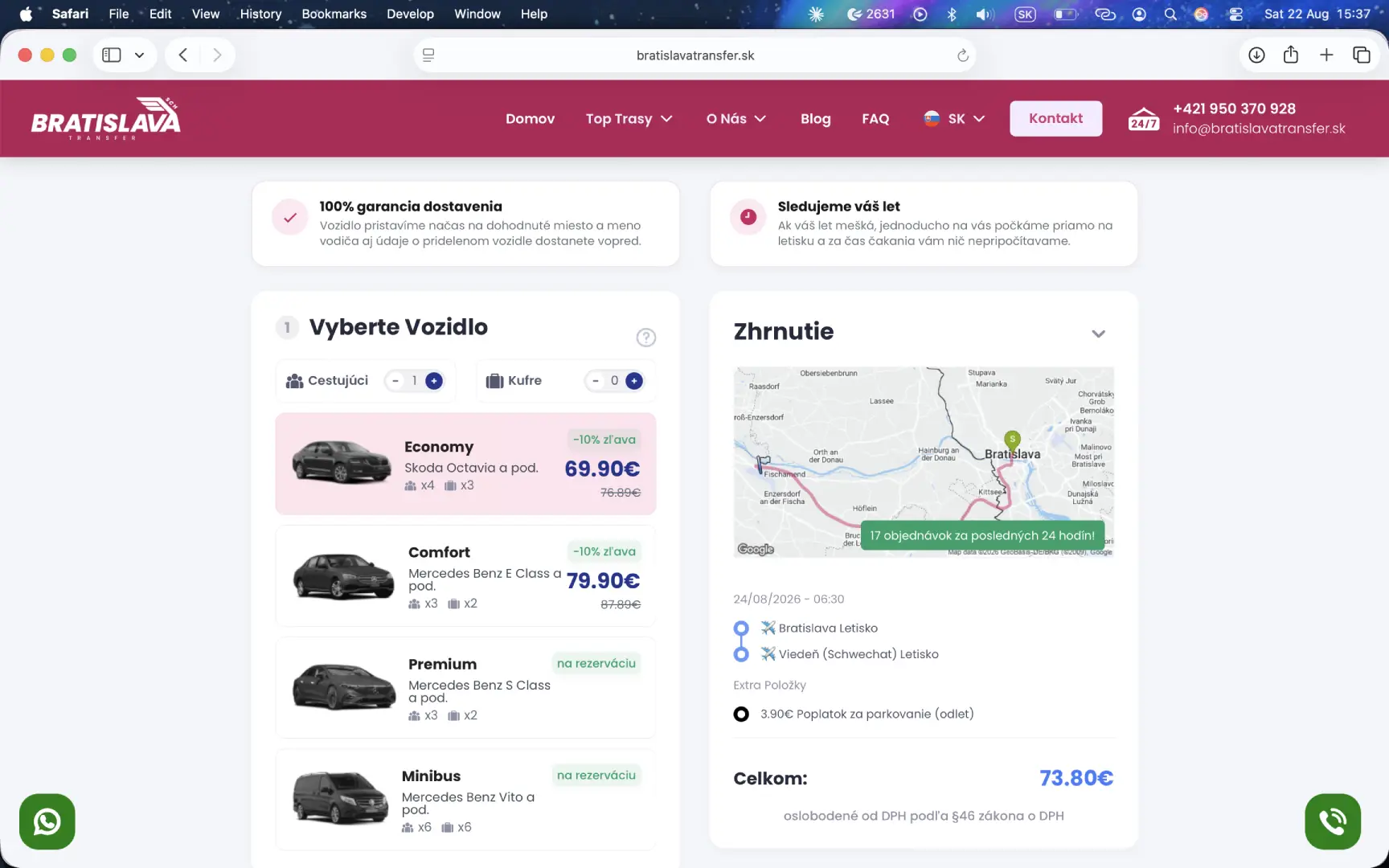Toggle the parking fee extra item radio
Image resolution: width=1389 pixels, height=868 pixels.
[741, 714]
